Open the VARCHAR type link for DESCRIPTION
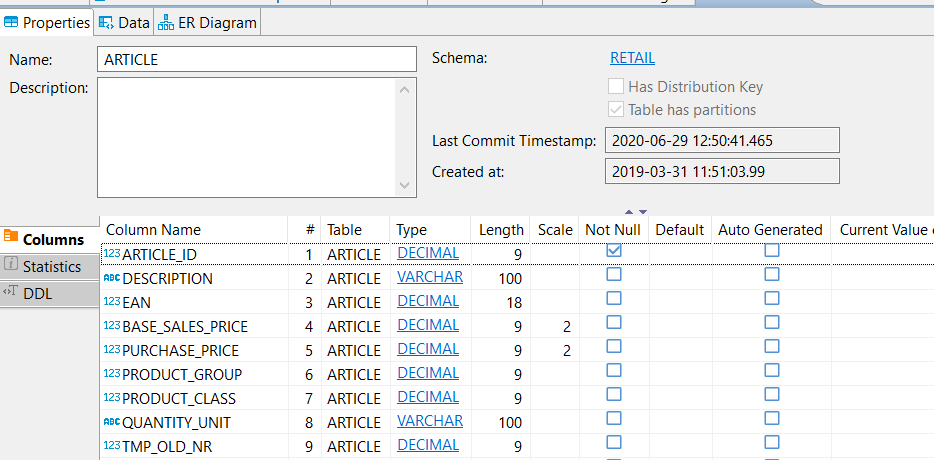 (x=430, y=277)
